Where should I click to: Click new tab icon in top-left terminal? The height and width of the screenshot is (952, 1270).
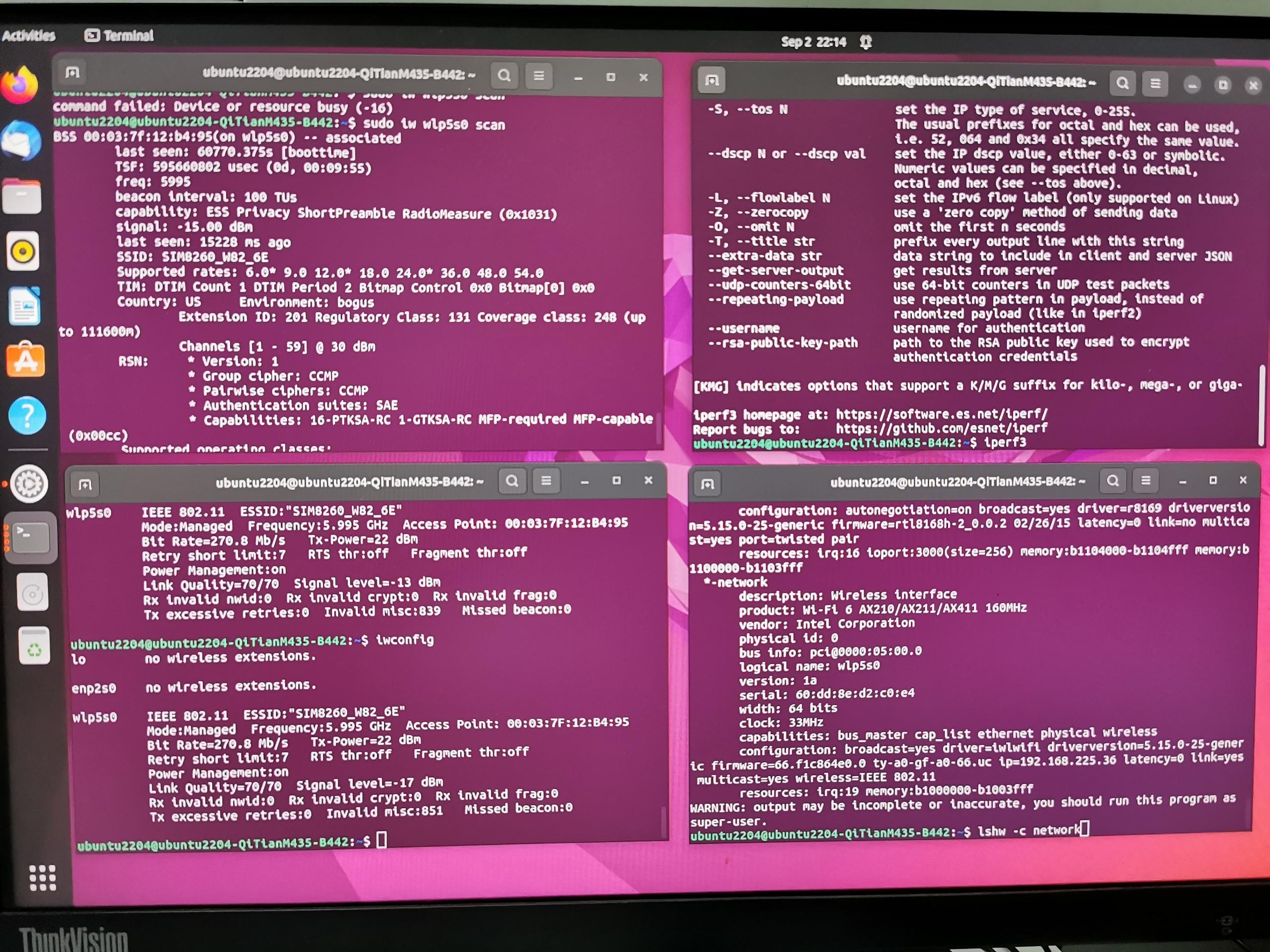[72, 72]
